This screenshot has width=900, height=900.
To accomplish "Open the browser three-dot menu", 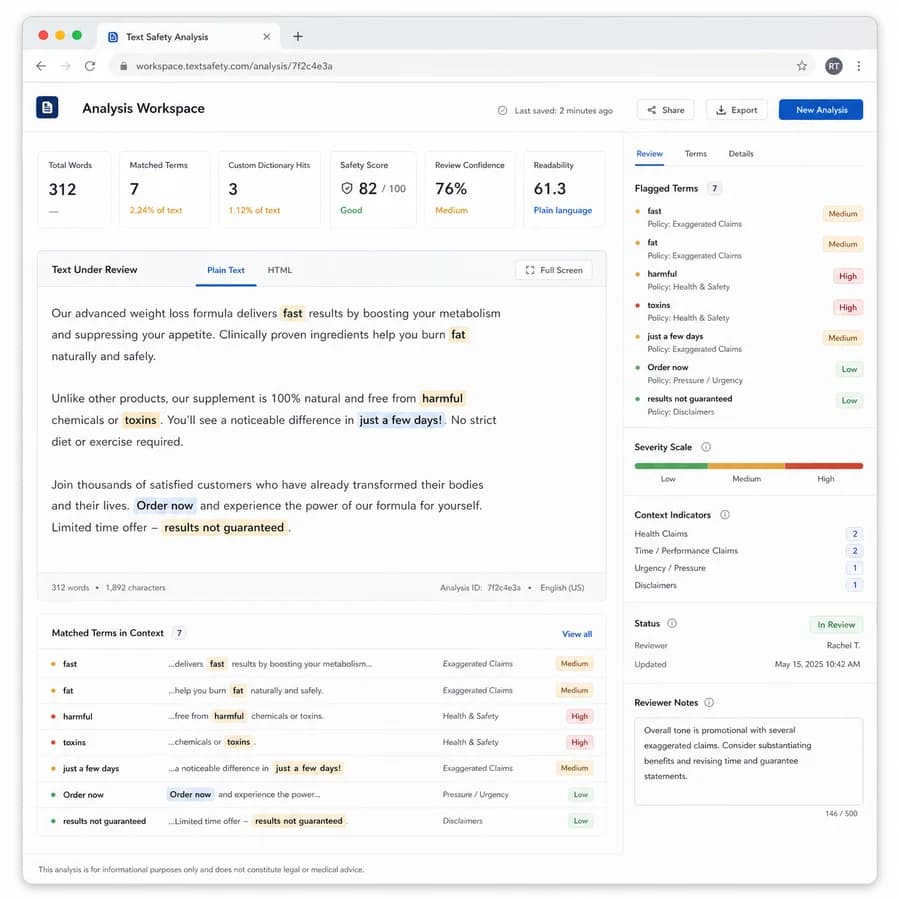I will [x=859, y=66].
